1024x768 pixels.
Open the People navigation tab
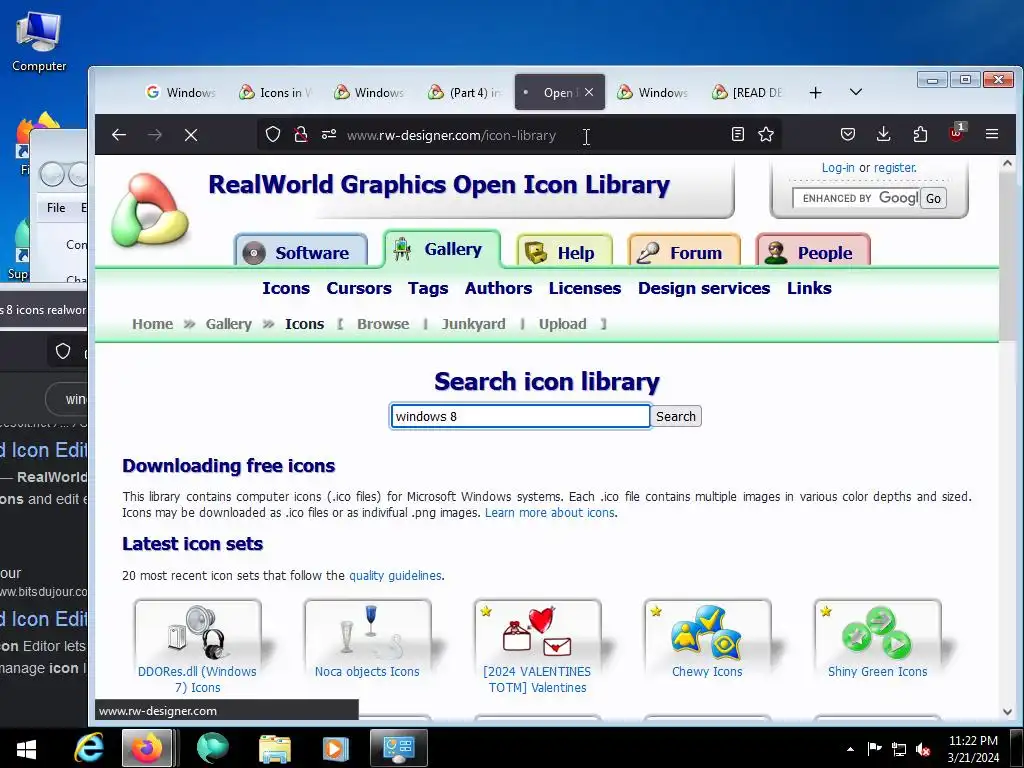click(813, 252)
